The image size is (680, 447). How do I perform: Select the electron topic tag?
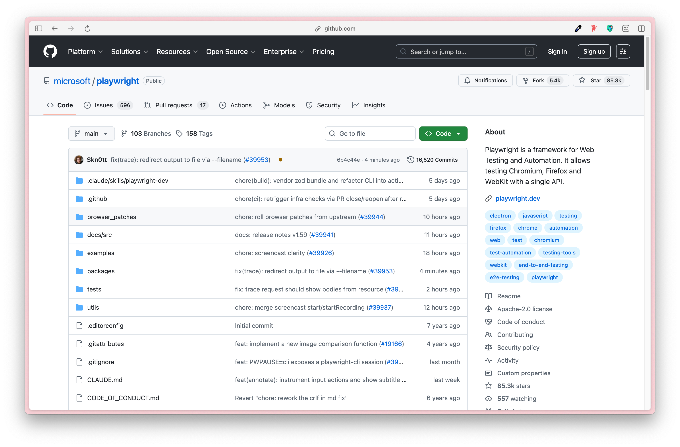click(500, 215)
